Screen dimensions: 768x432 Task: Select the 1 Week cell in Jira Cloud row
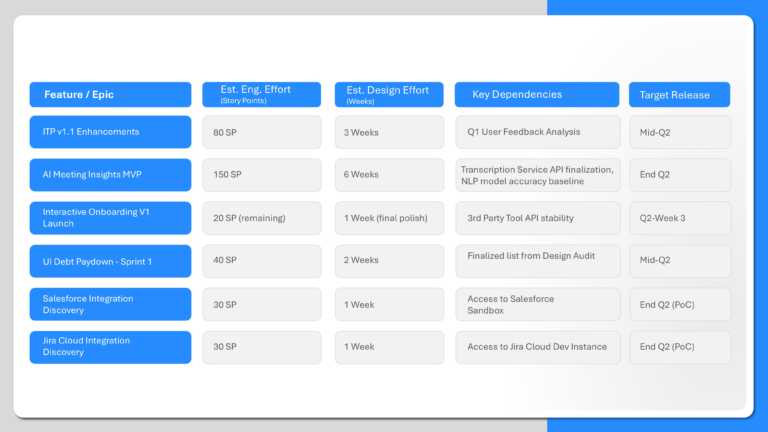[x=389, y=347]
